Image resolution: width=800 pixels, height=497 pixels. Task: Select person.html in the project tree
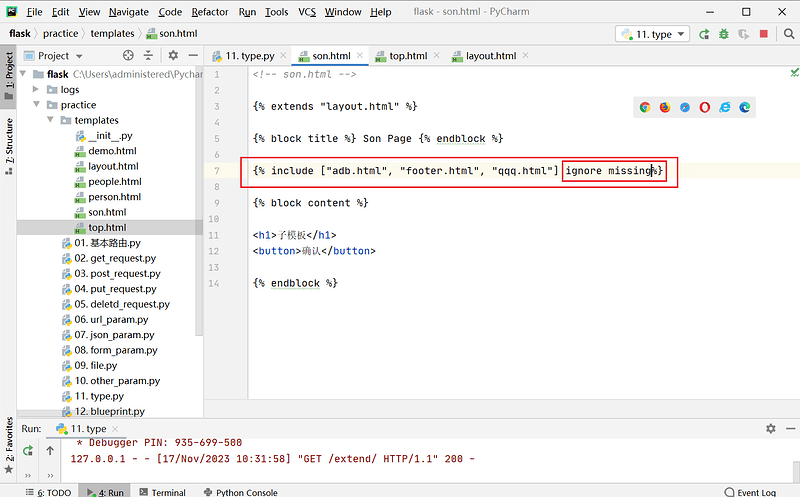point(114,197)
